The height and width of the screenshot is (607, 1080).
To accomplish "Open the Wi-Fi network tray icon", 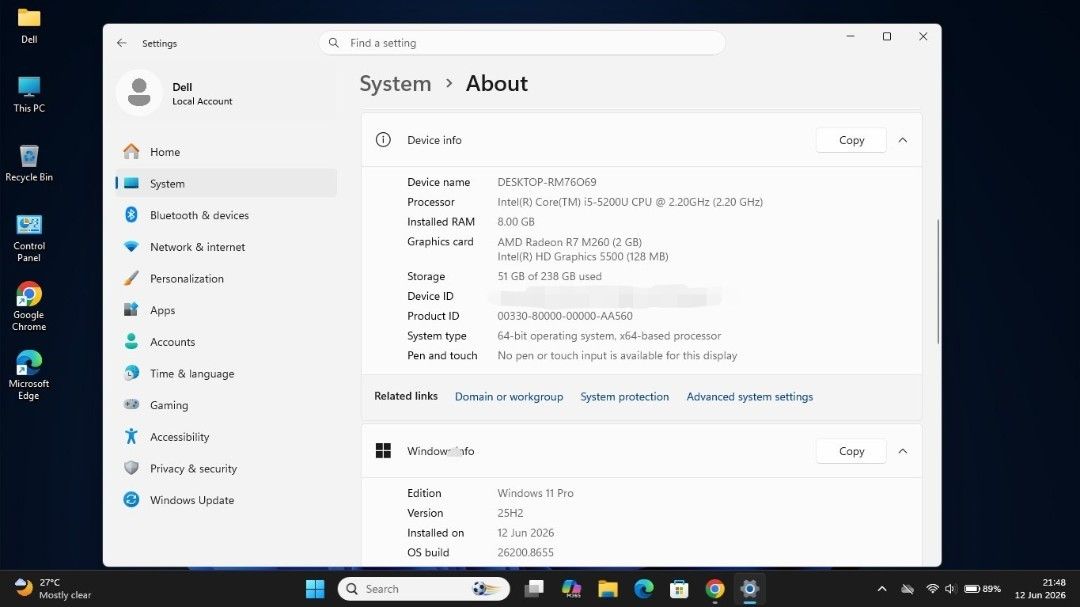I will pos(932,588).
